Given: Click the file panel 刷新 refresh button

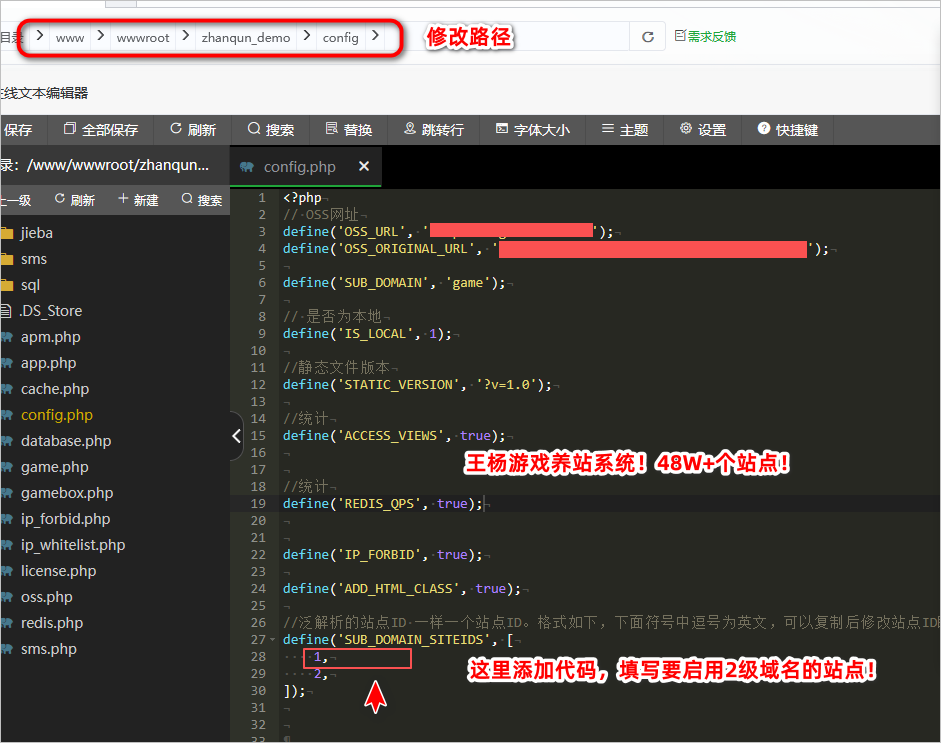Looking at the screenshot, I should (74, 200).
